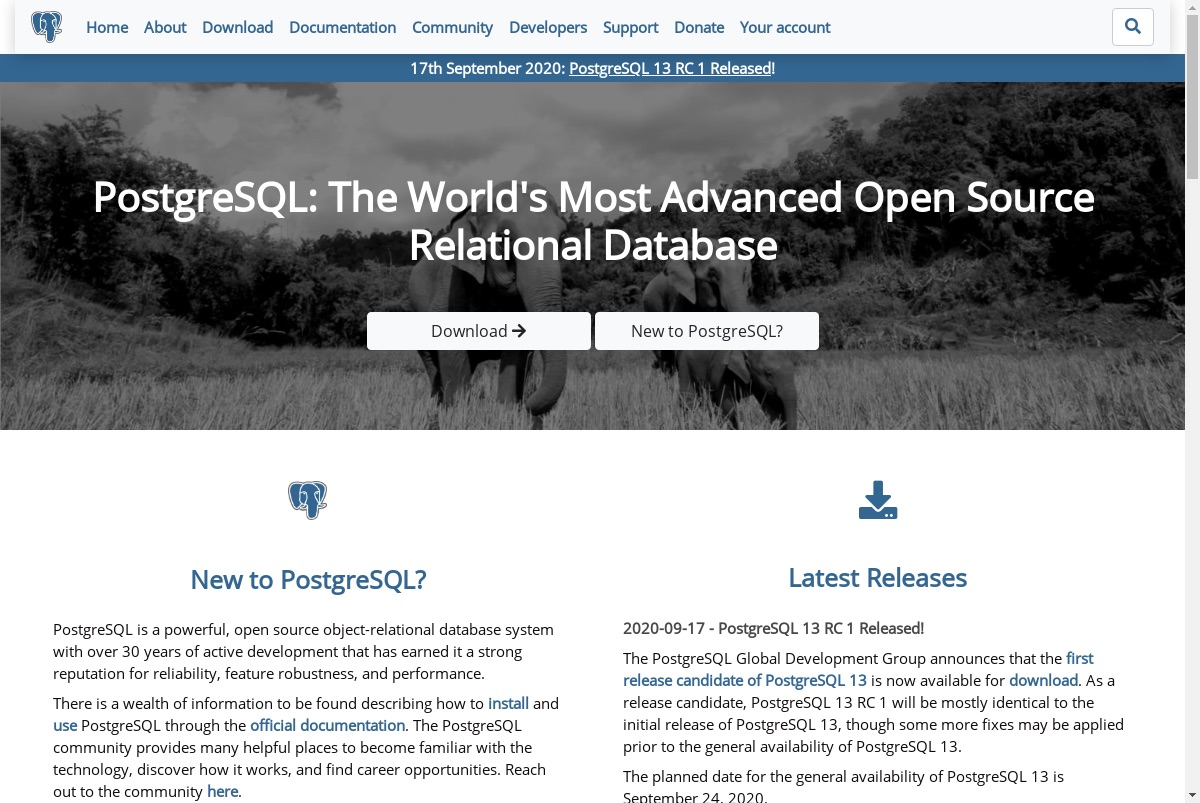The image size is (1200, 803).
Task: Click the hero Download arrow button
Action: (x=479, y=331)
